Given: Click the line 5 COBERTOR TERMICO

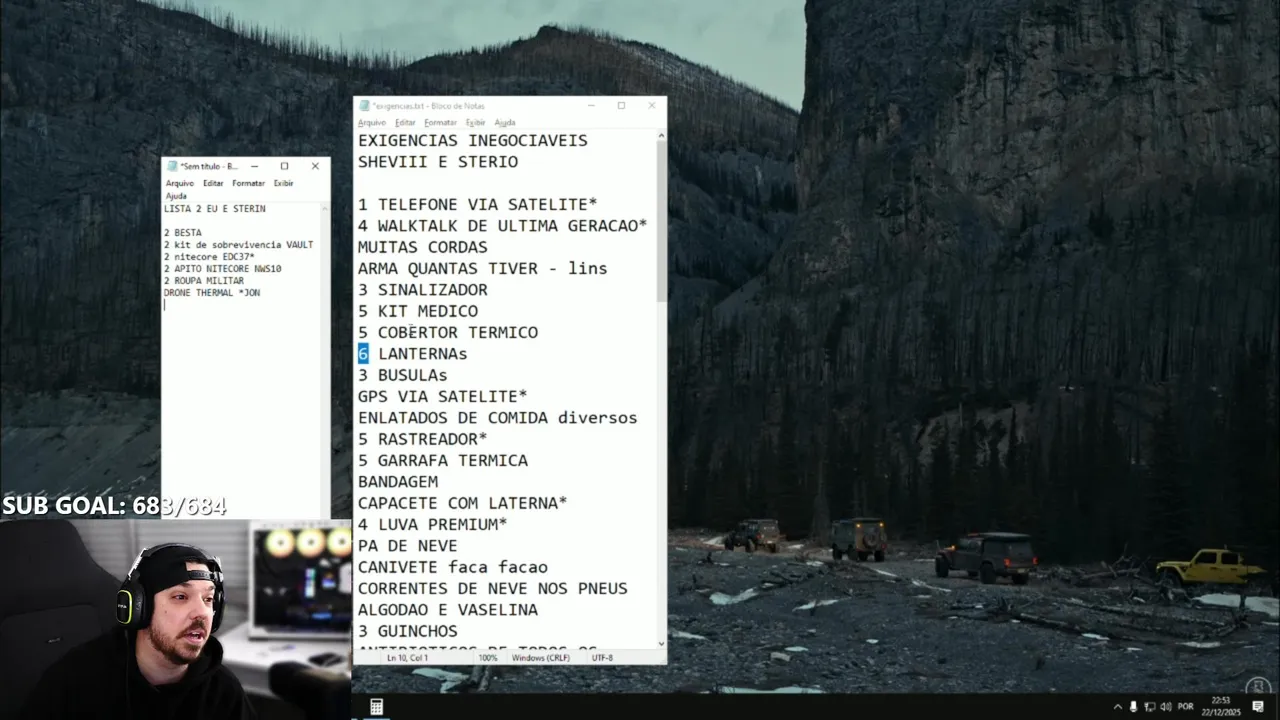Looking at the screenshot, I should (x=448, y=332).
